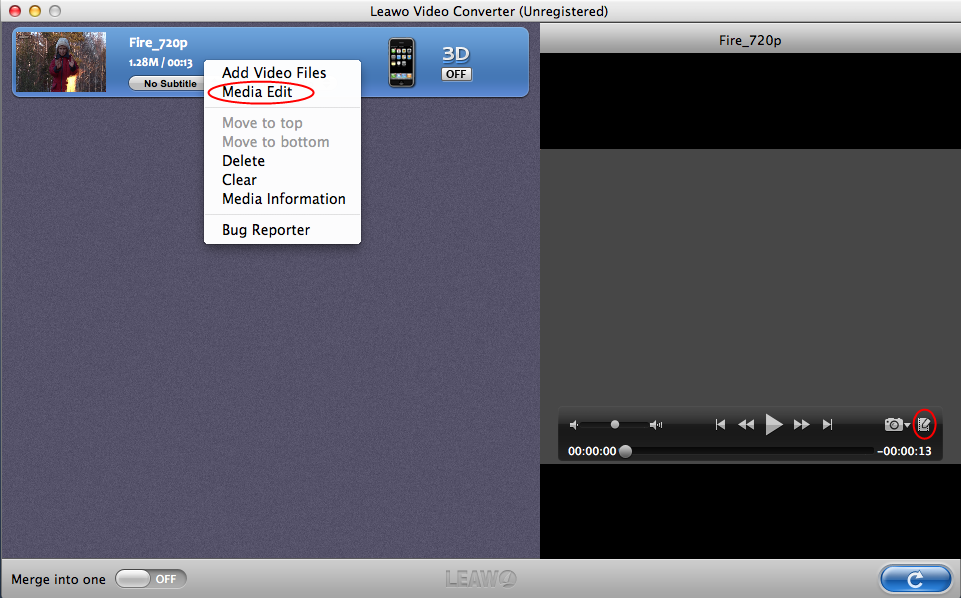
Task: Click the loud volume speaker icon
Action: tap(656, 425)
